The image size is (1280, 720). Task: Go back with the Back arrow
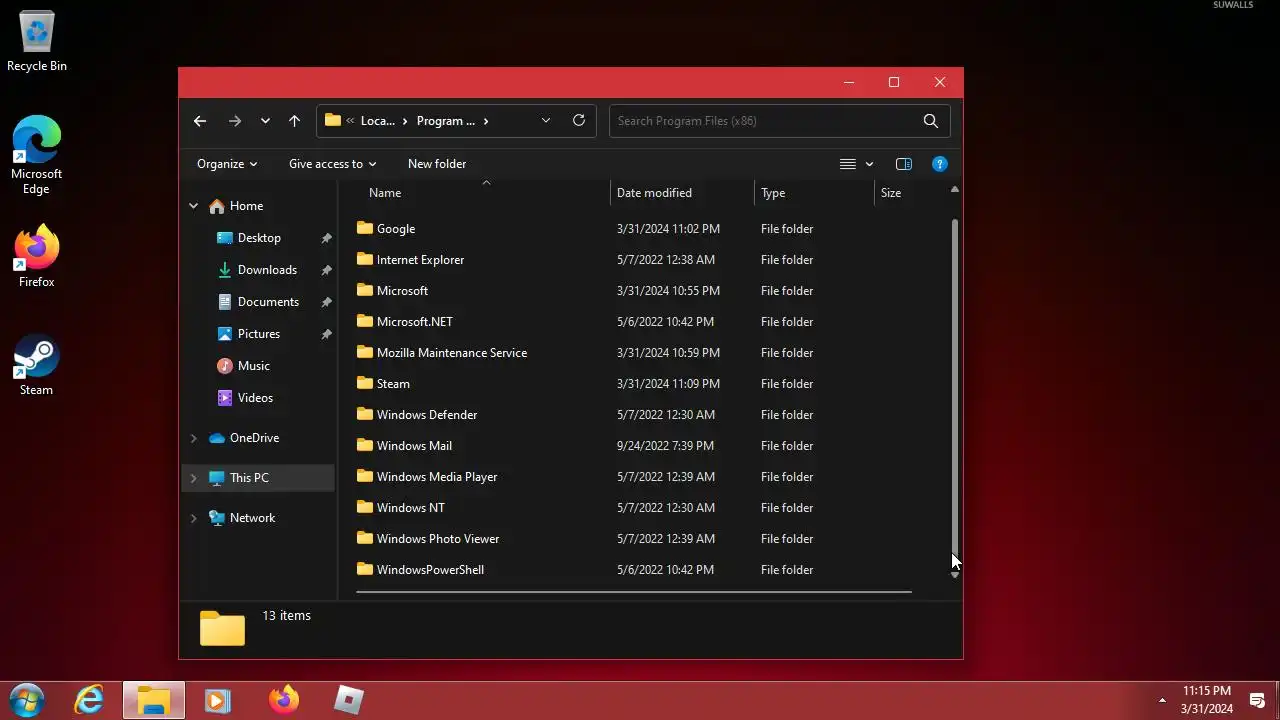click(200, 121)
